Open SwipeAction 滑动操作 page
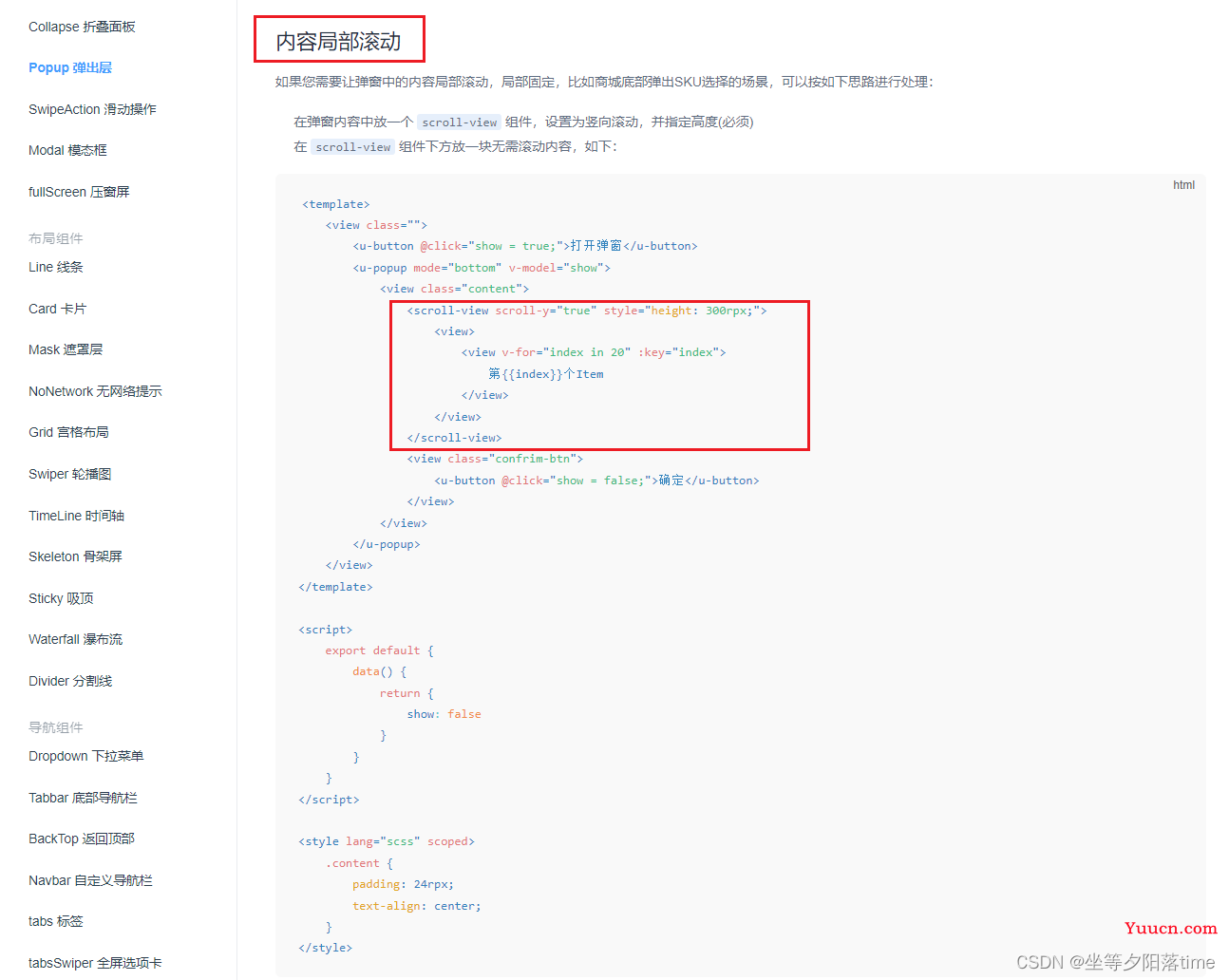This screenshot has width=1229, height=980. [92, 109]
